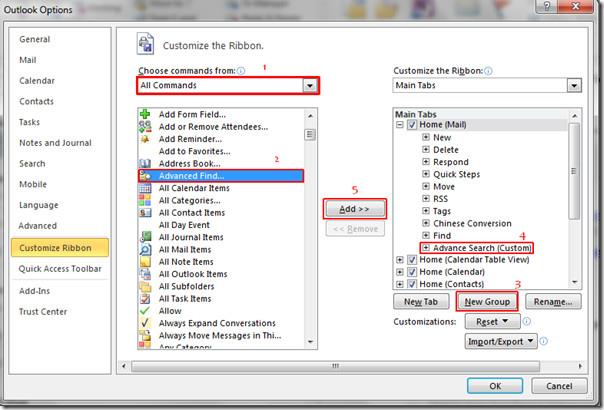Click the Always Expand Conversations check icon
Image resolution: width=604 pixels, height=410 pixels.
pyautogui.click(x=145, y=323)
